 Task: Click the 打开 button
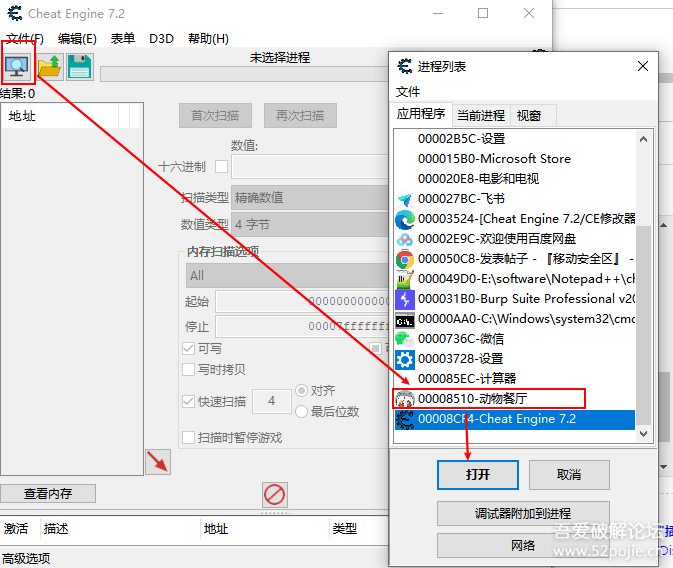tap(478, 474)
